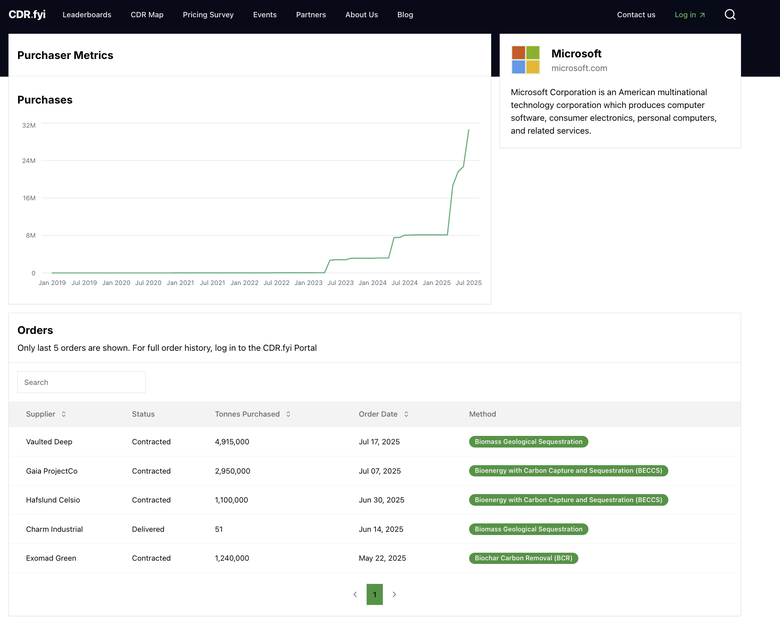Open the Blog link
The width and height of the screenshot is (780, 643).
tap(405, 15)
